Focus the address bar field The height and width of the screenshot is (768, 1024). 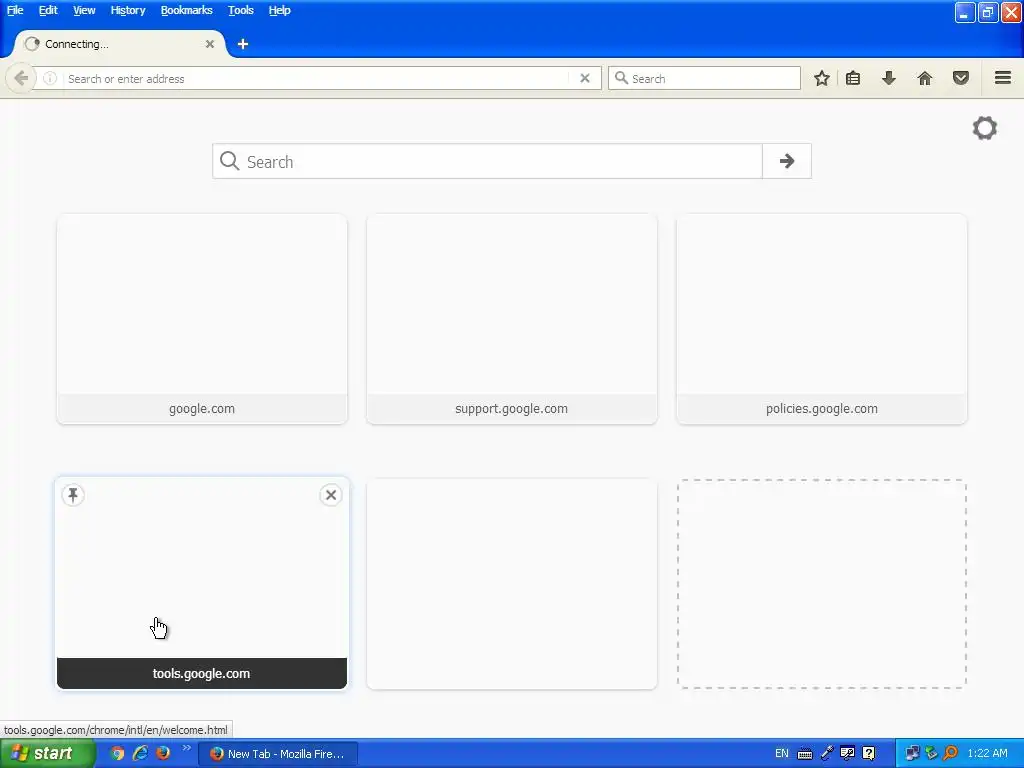pos(317,78)
